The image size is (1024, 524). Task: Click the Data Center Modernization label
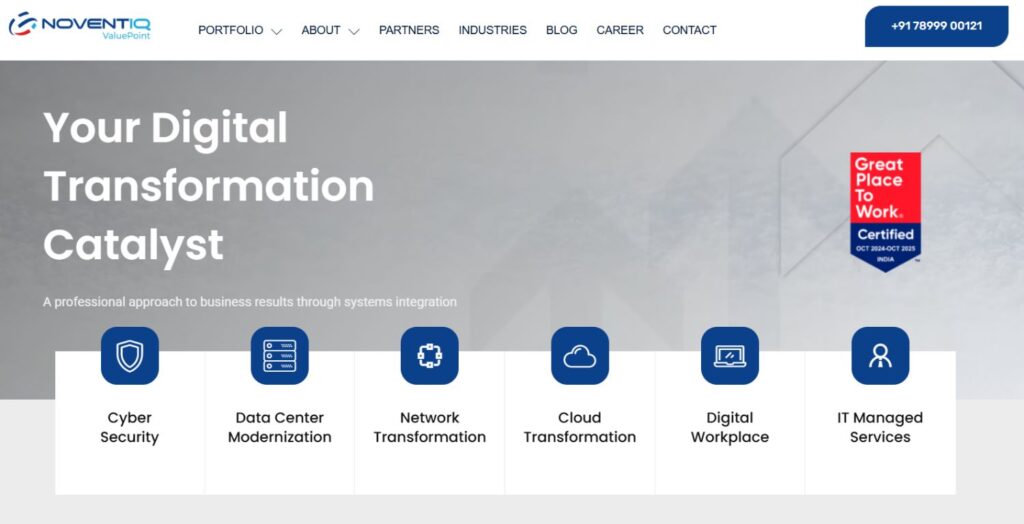tap(280, 427)
